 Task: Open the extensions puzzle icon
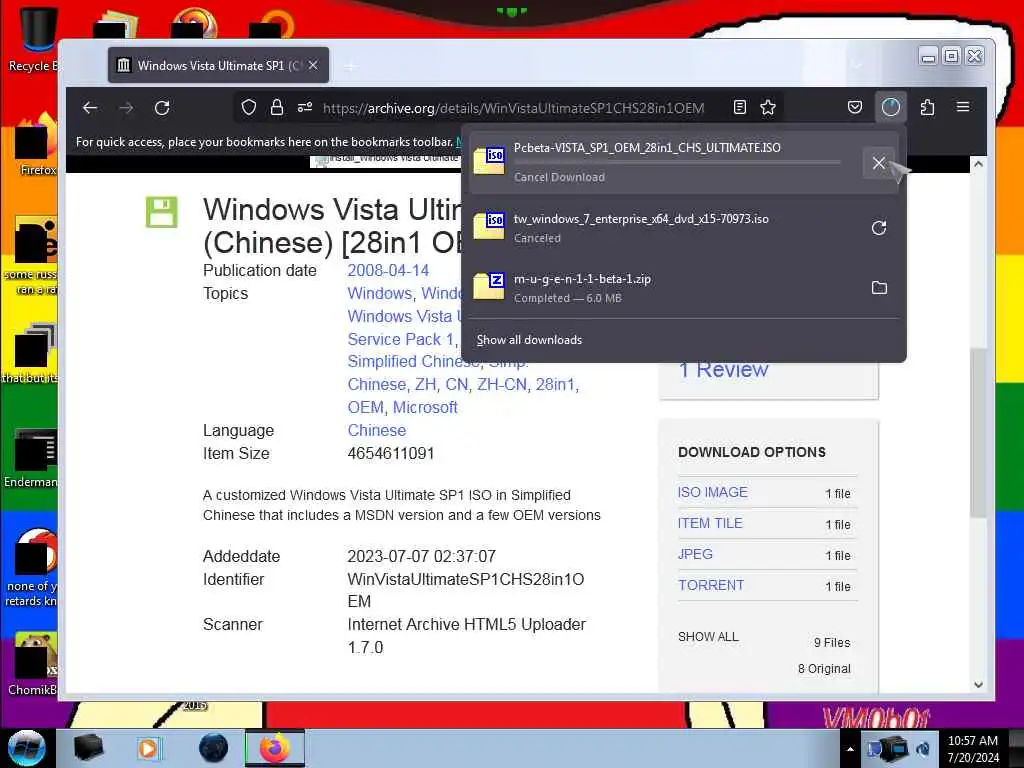[927, 107]
